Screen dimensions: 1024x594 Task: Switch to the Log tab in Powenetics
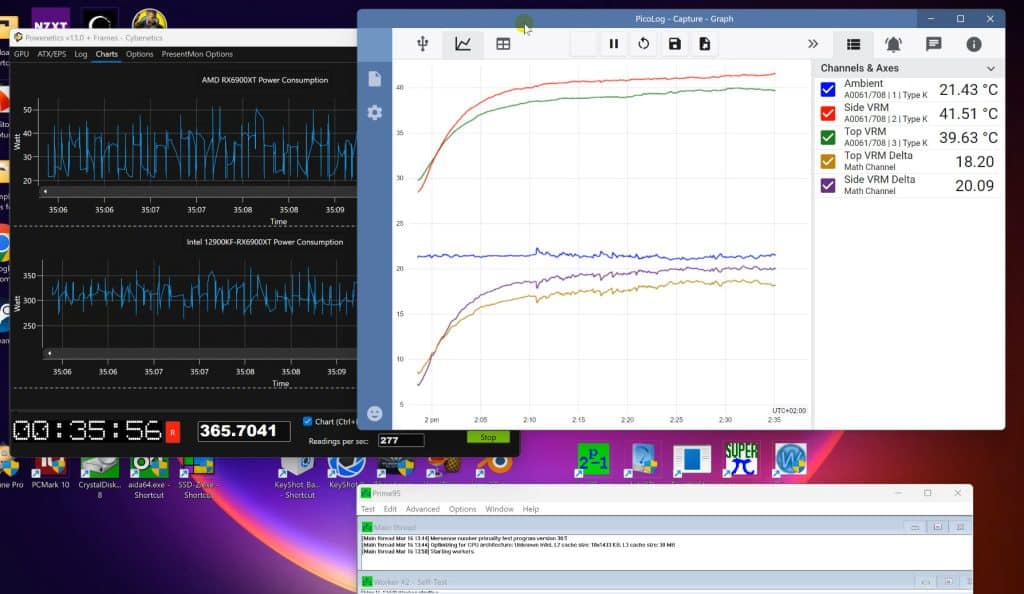80,54
